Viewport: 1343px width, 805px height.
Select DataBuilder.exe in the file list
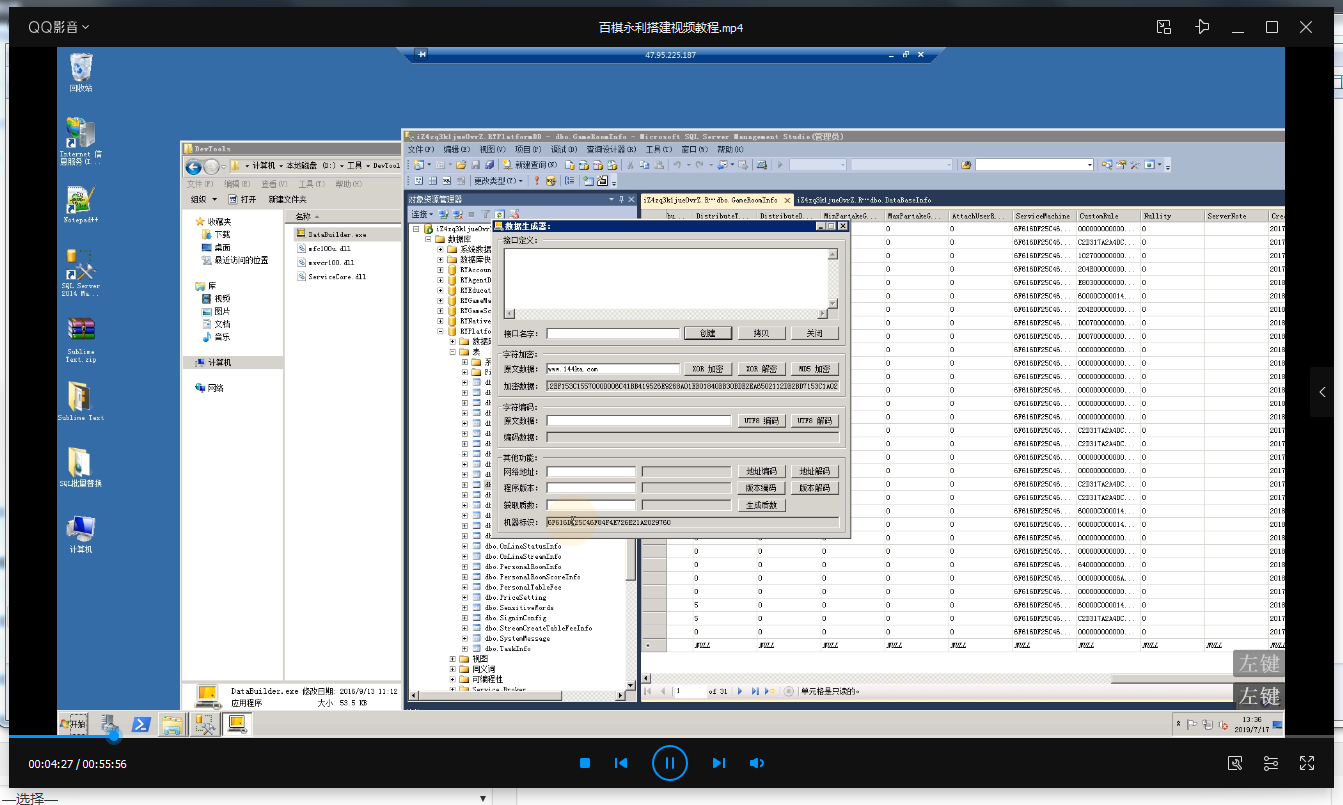(x=337, y=234)
